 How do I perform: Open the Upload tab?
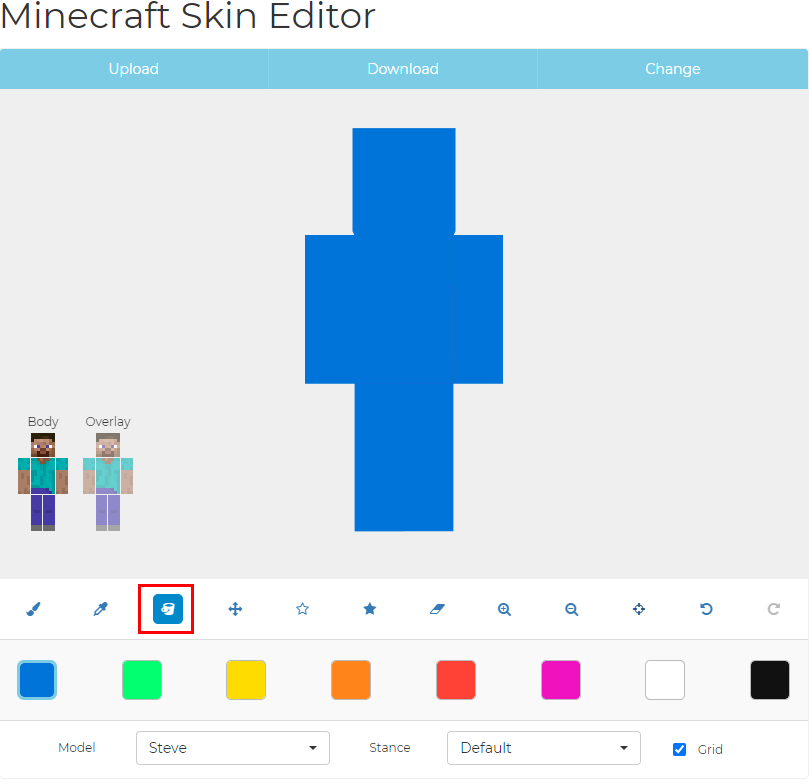(x=134, y=69)
